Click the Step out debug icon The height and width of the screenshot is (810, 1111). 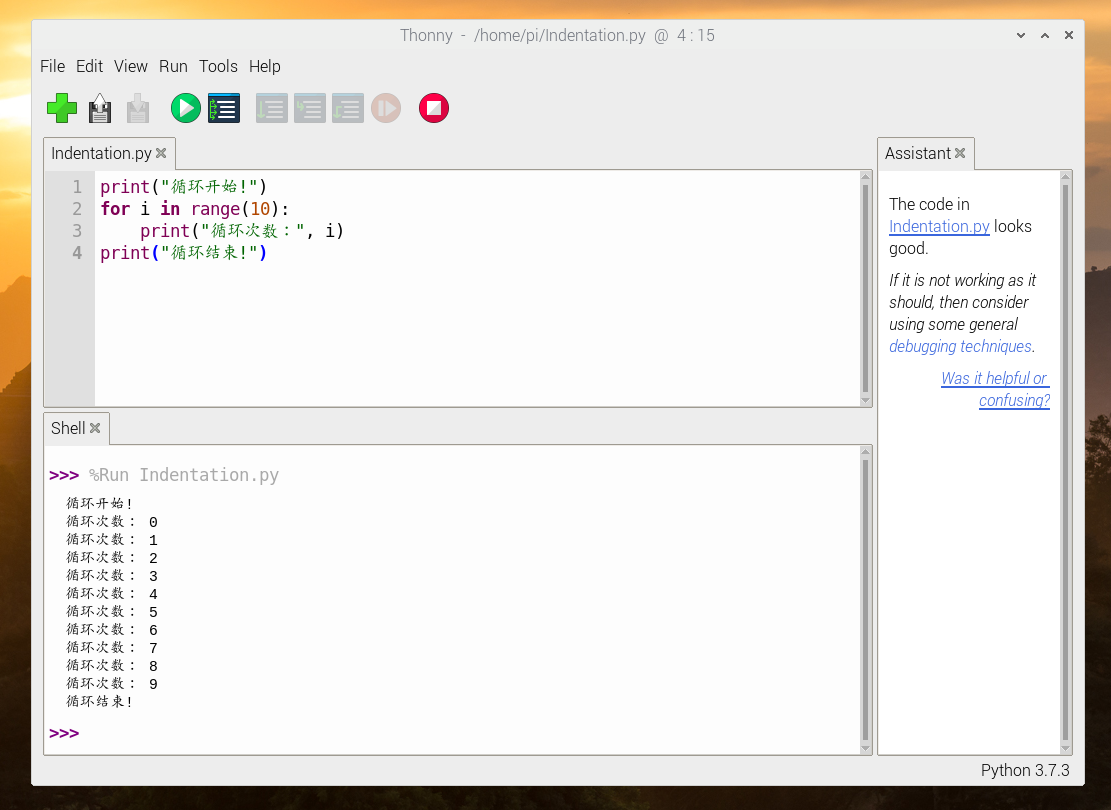348,108
